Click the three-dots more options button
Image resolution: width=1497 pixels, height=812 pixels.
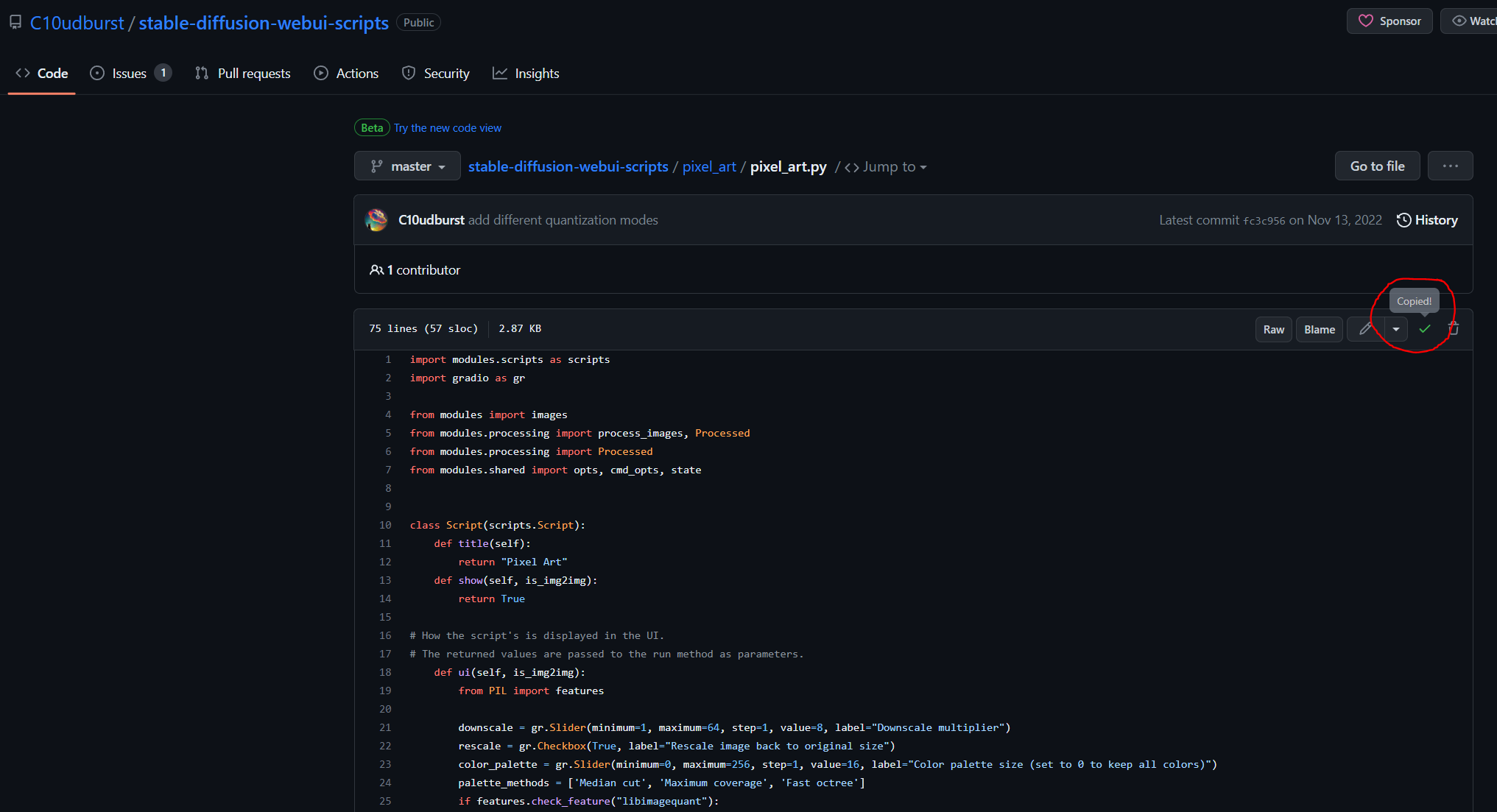pyautogui.click(x=1450, y=166)
